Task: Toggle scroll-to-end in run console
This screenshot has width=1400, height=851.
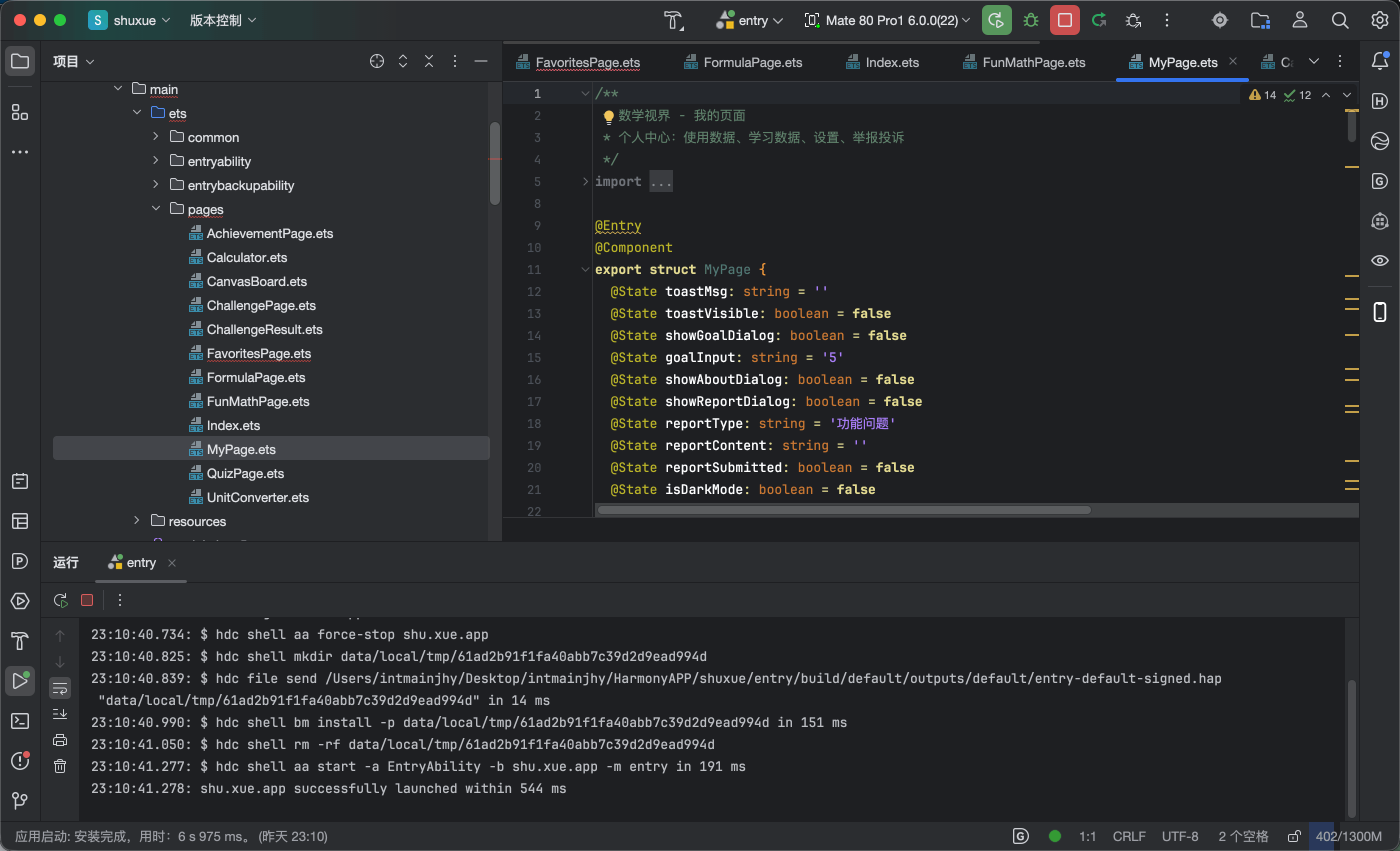Action: pos(59,714)
